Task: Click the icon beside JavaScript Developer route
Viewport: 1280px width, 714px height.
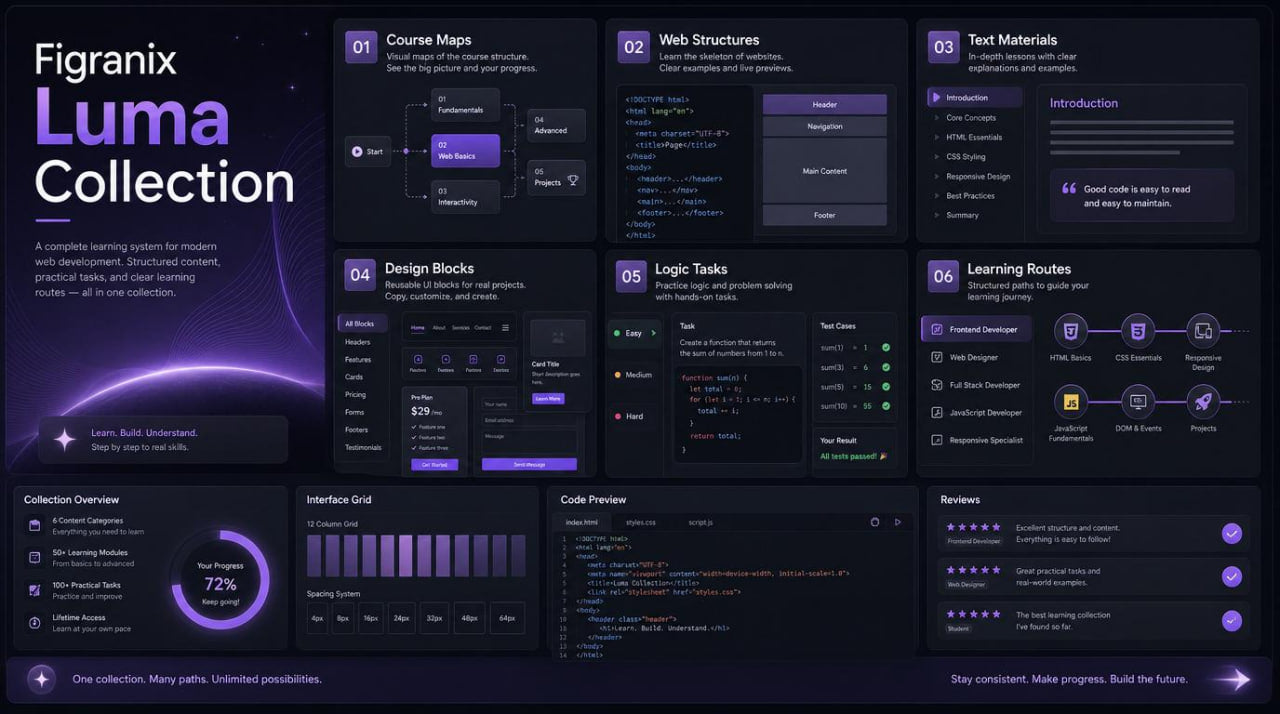Action: (x=937, y=412)
